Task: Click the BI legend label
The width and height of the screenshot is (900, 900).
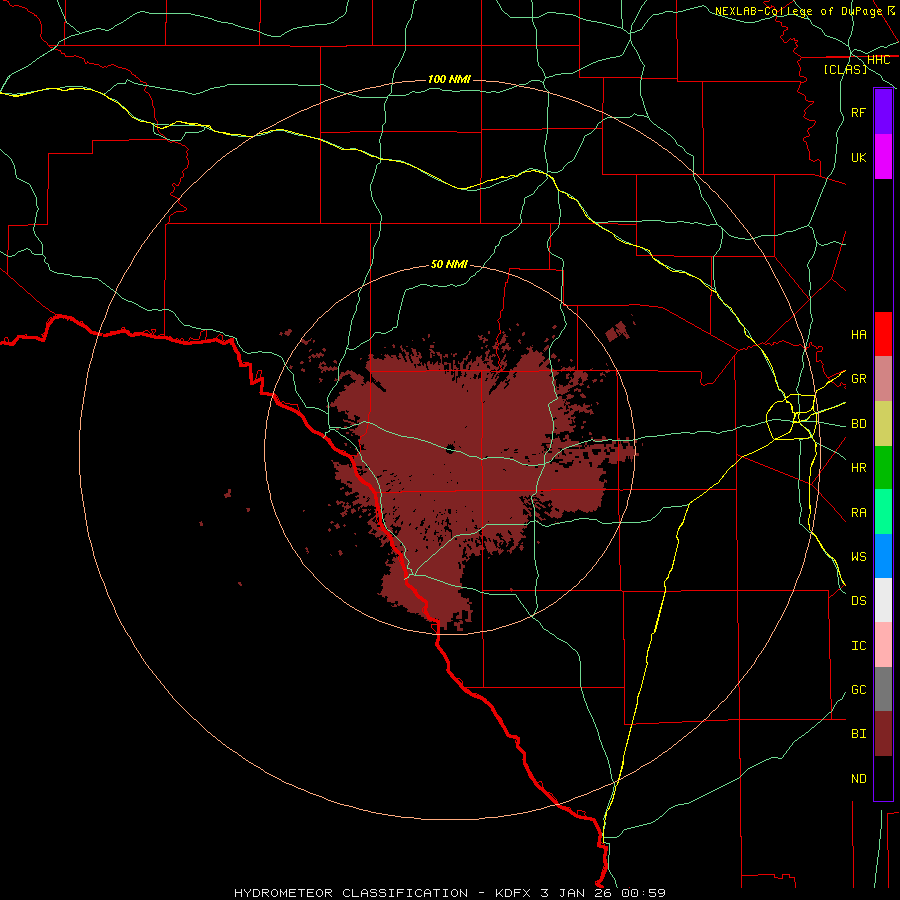Action: click(x=858, y=734)
